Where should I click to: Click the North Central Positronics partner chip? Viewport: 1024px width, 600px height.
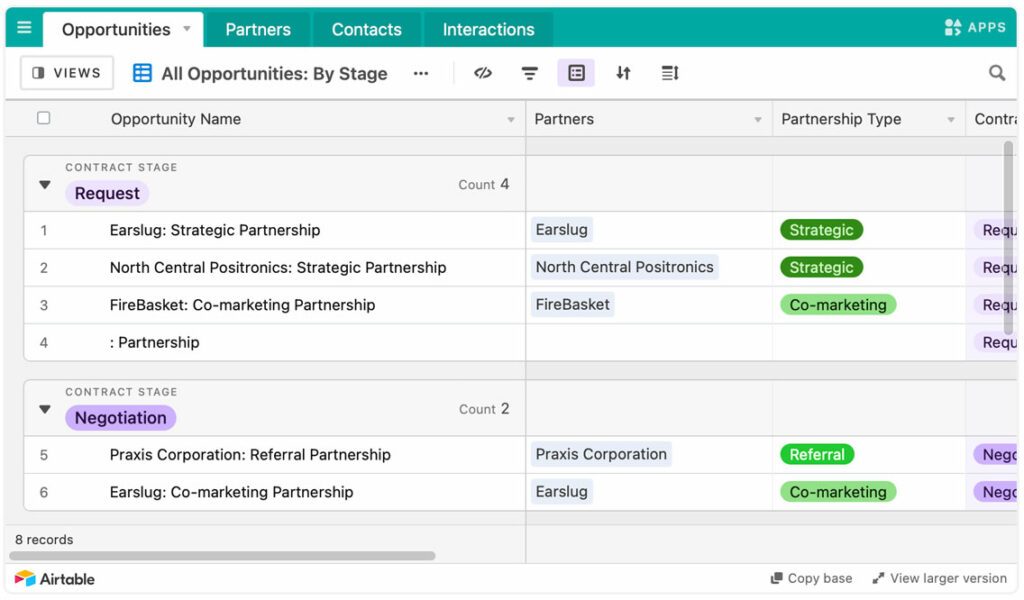click(624, 267)
